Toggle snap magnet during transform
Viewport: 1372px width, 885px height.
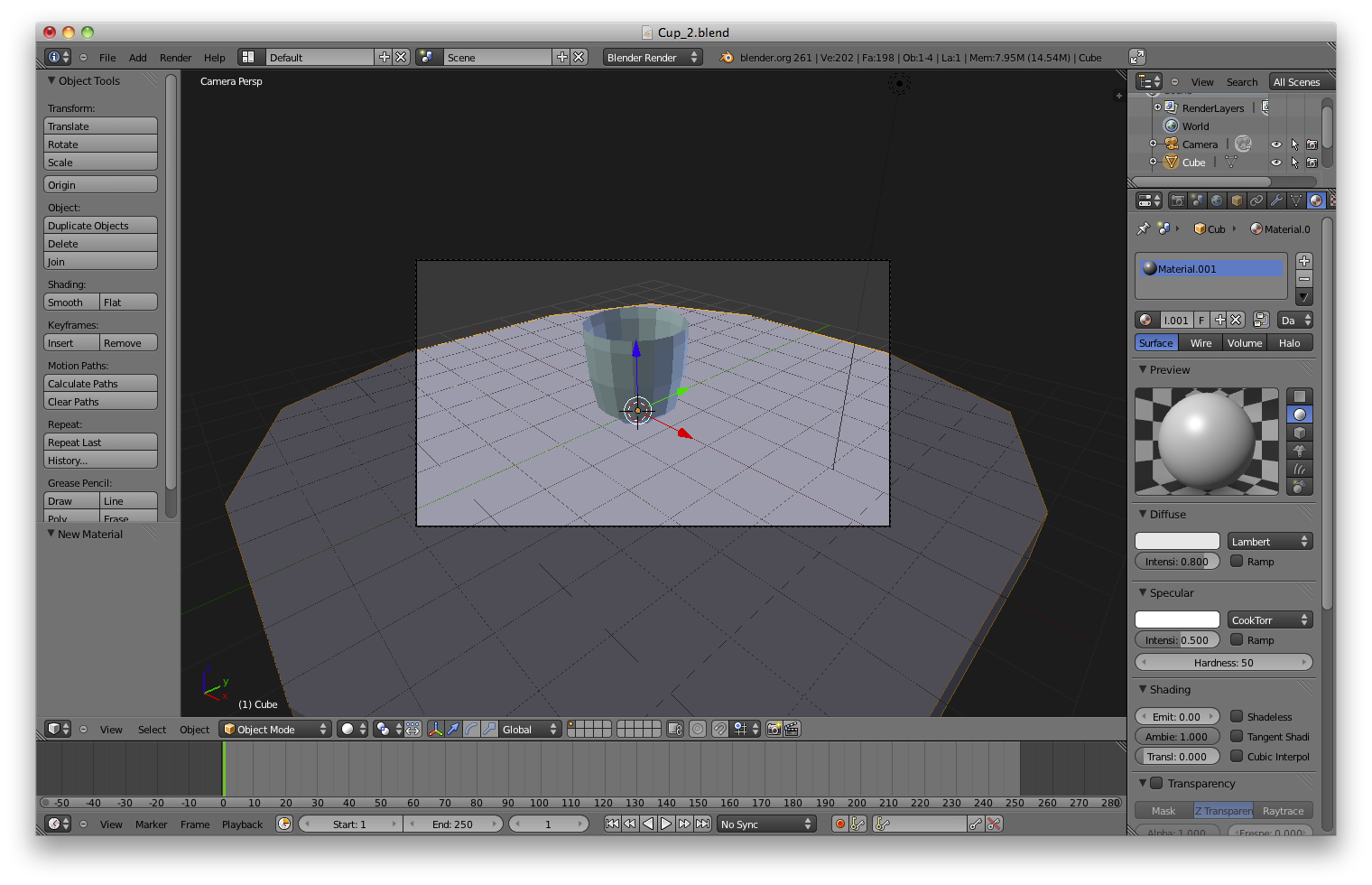pos(719,729)
